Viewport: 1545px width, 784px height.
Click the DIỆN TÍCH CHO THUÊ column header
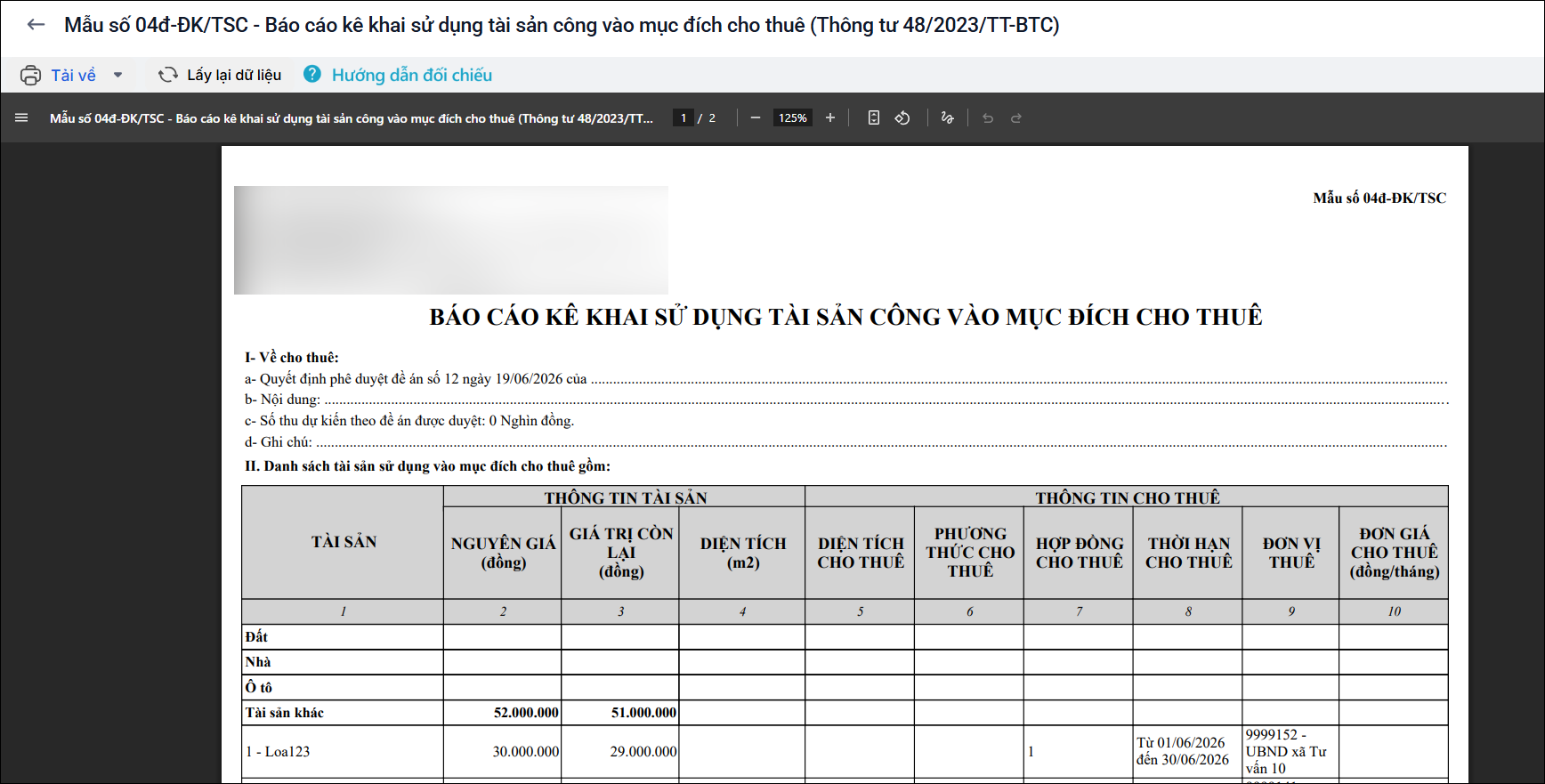point(861,553)
